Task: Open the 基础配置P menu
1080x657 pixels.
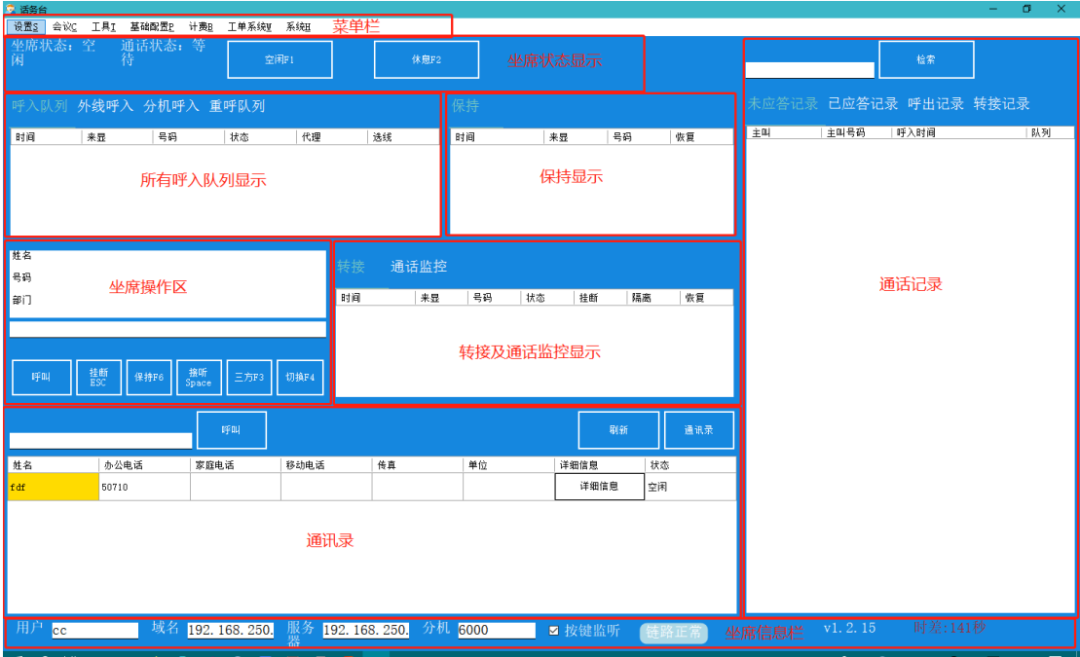Action: (x=151, y=27)
